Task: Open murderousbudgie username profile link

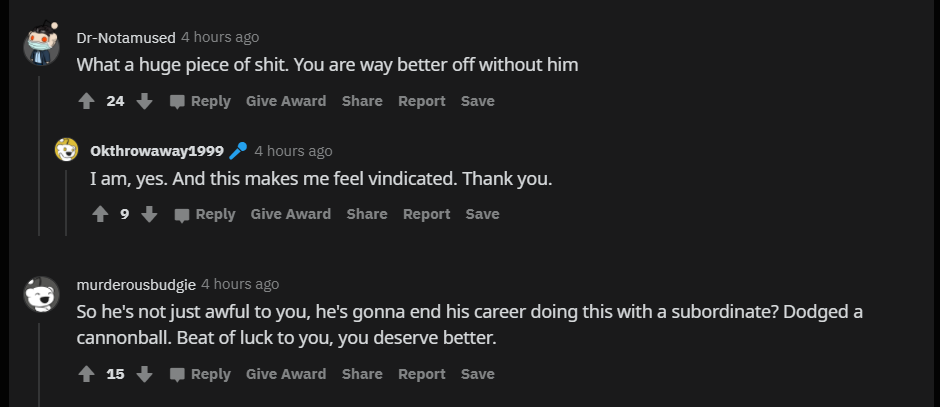Action: (136, 285)
